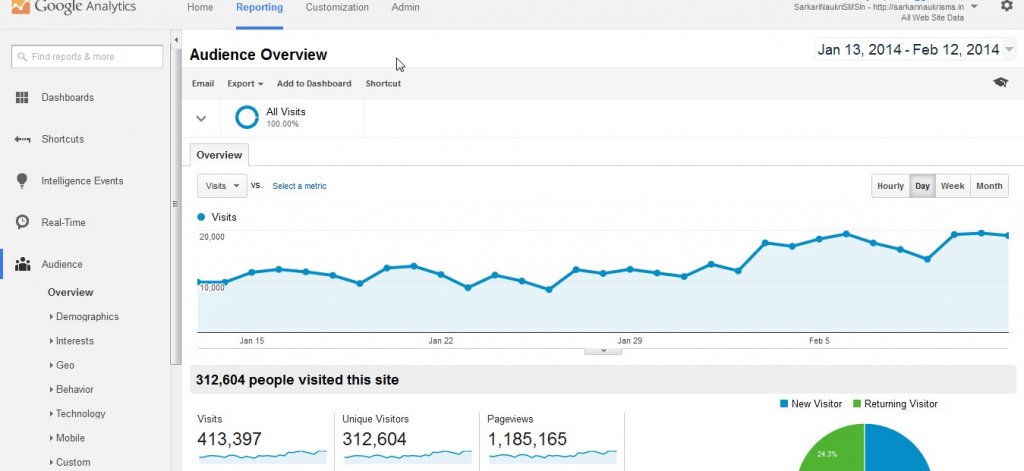This screenshot has width=1024, height=471.
Task: Click the Real-Time clock icon
Action: point(22,222)
